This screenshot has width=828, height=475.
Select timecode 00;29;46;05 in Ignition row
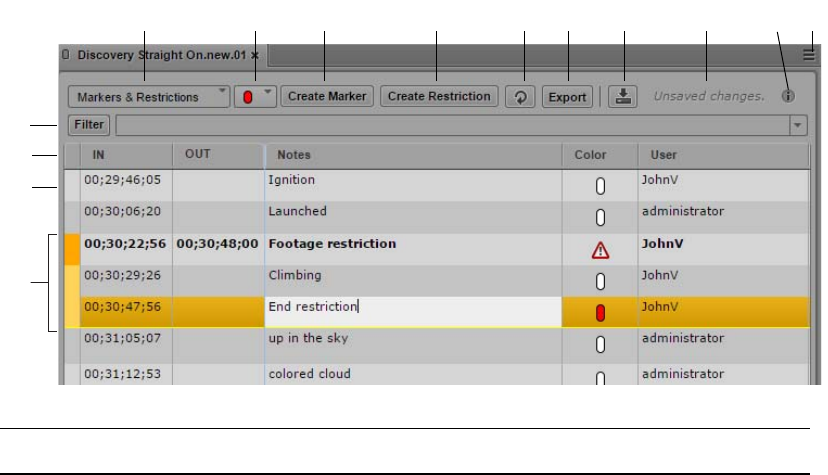123,180
